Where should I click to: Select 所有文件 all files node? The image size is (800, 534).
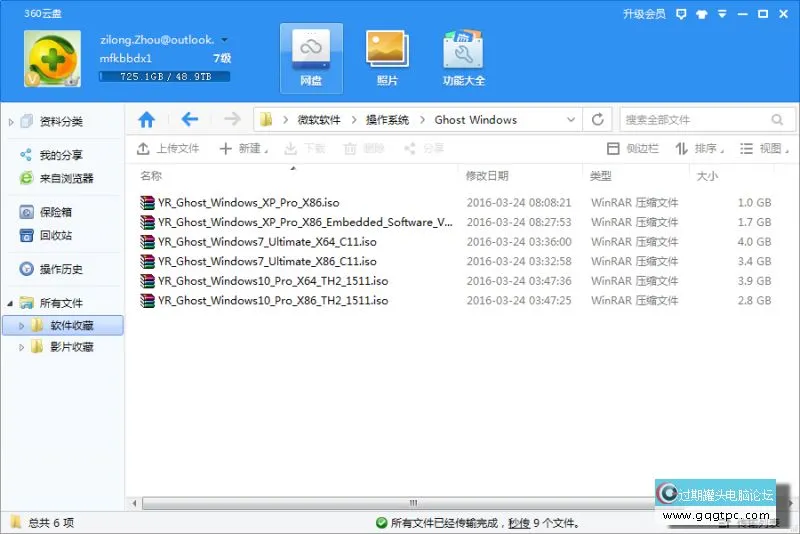click(x=61, y=303)
